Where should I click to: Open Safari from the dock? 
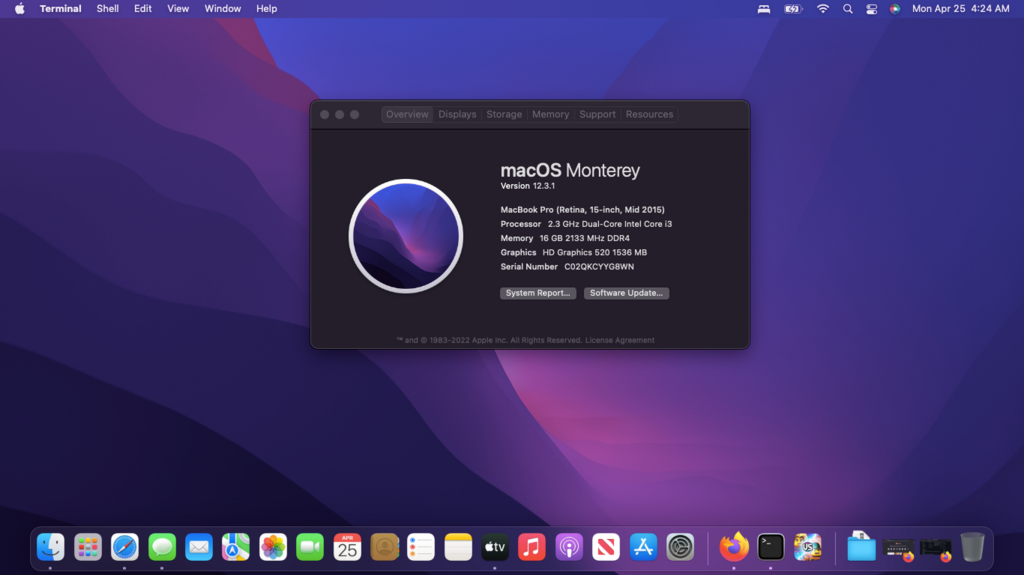coord(125,547)
